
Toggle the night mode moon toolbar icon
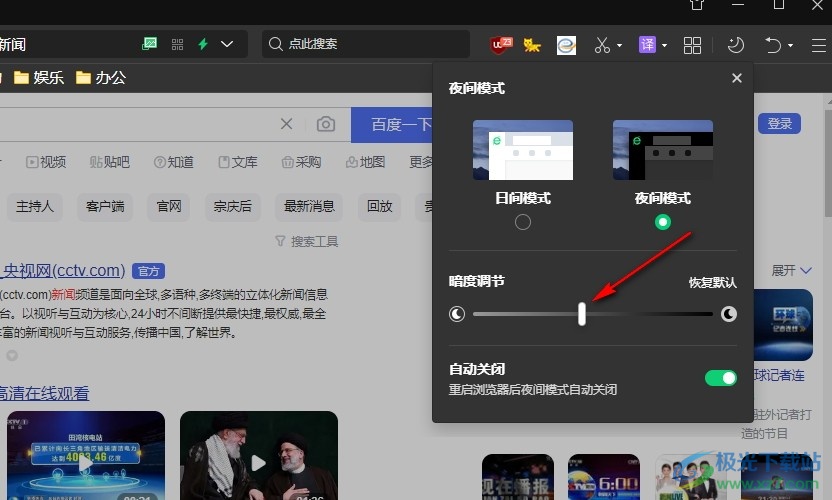(736, 45)
